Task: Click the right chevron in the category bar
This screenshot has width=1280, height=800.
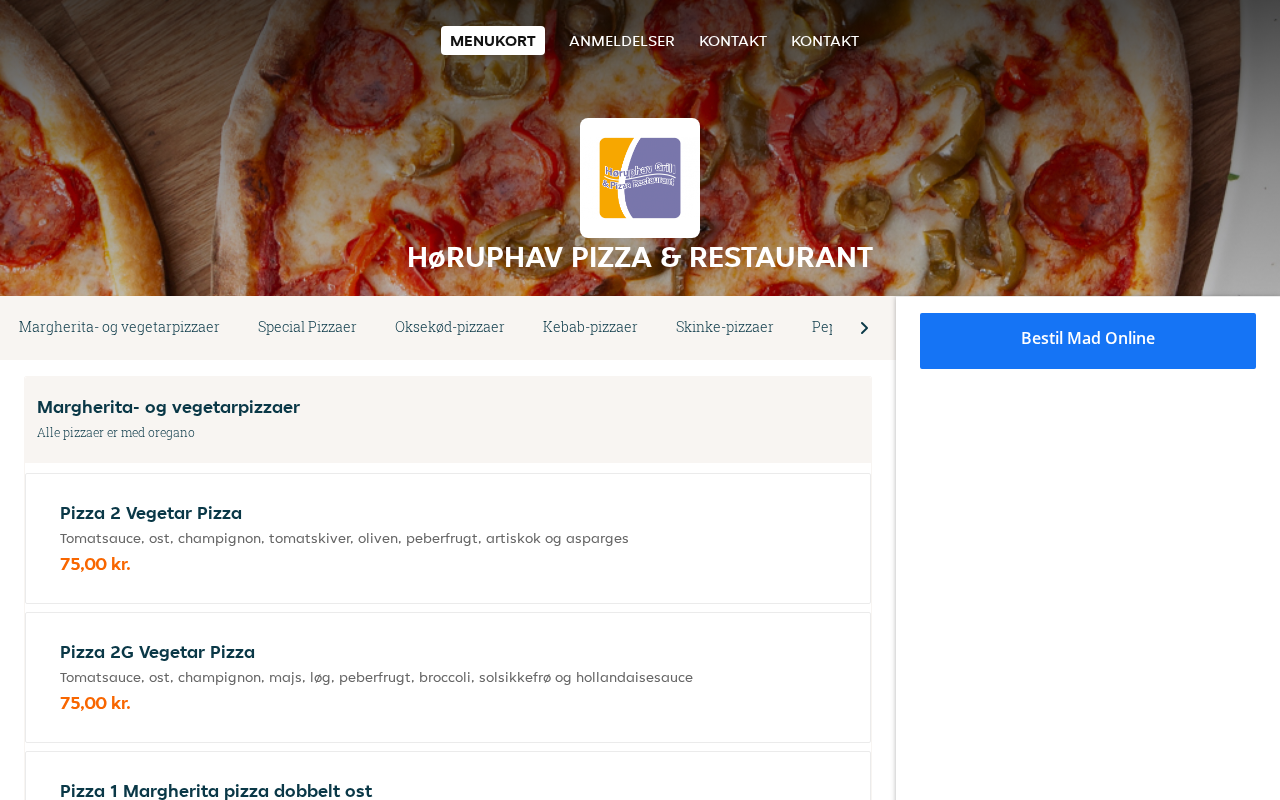Action: (864, 328)
